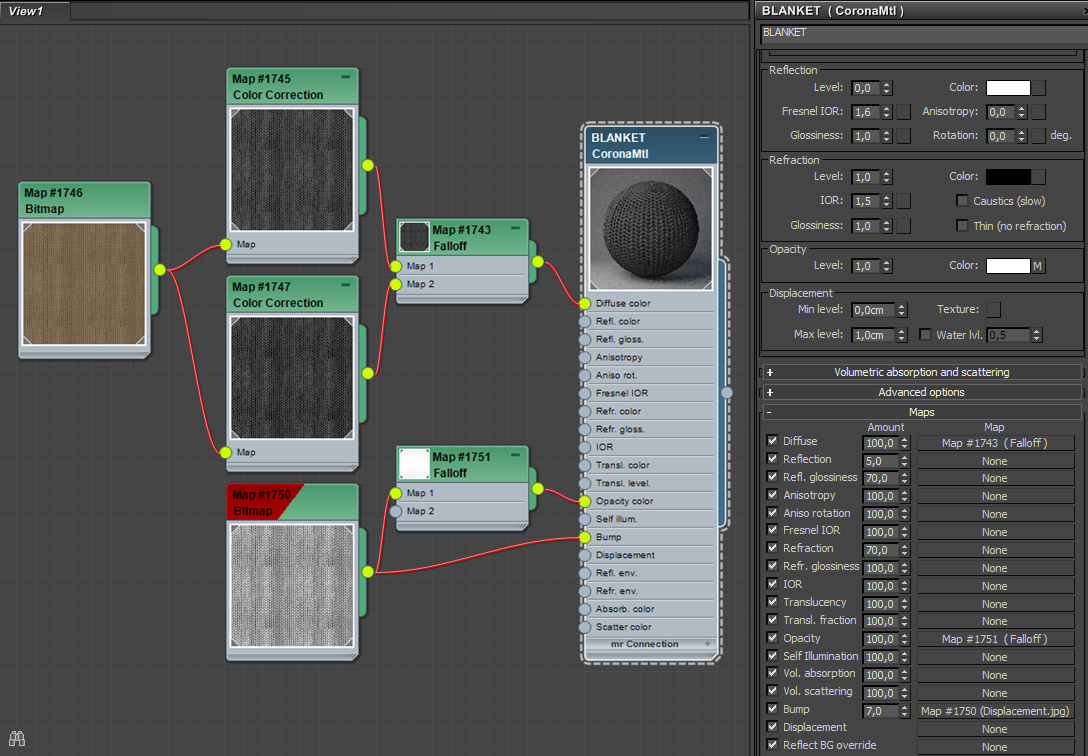Uncheck the Diffuse map checkbox
This screenshot has width=1088, height=756.
point(772,440)
